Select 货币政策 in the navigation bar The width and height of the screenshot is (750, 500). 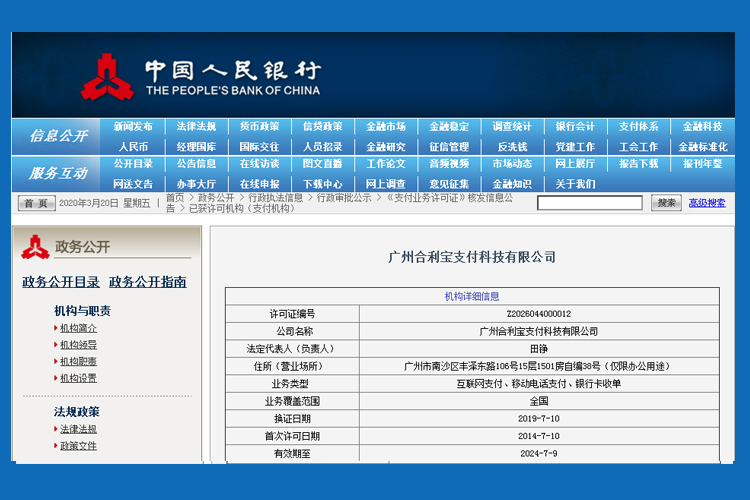[x=259, y=127]
